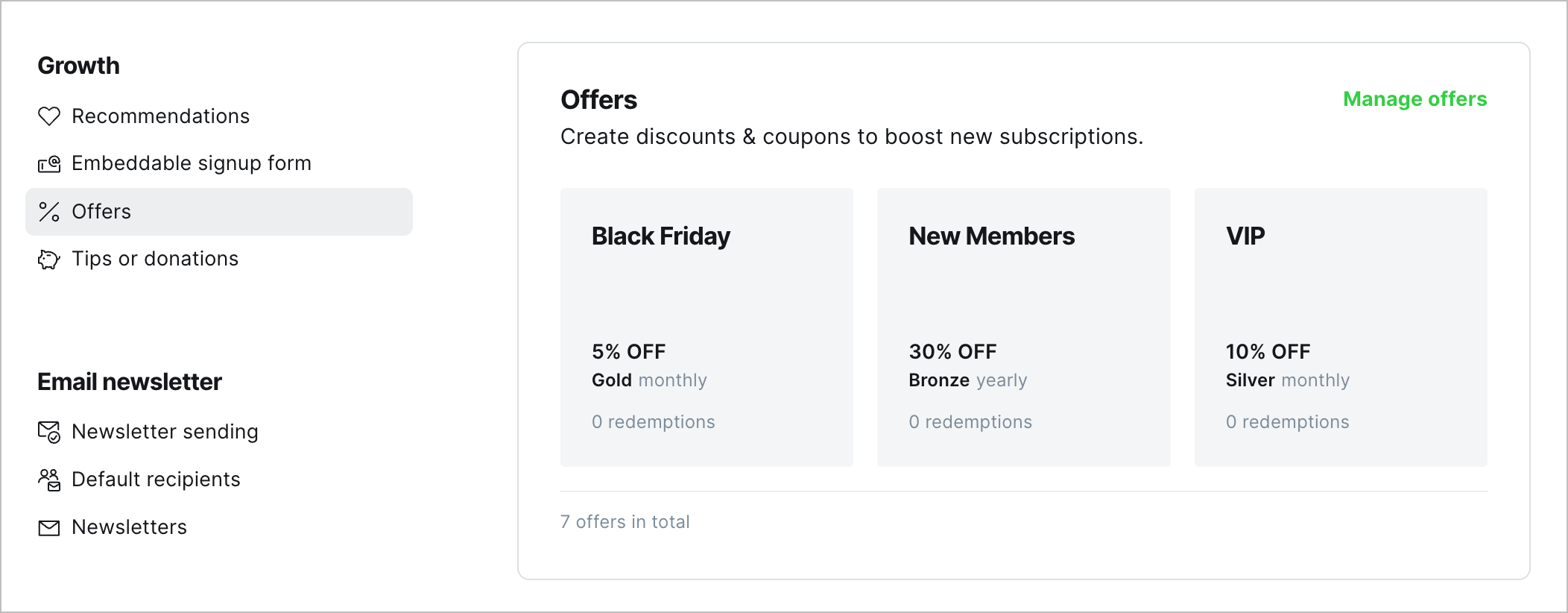Select the Offers section heading
The width and height of the screenshot is (1568, 613).
[598, 99]
